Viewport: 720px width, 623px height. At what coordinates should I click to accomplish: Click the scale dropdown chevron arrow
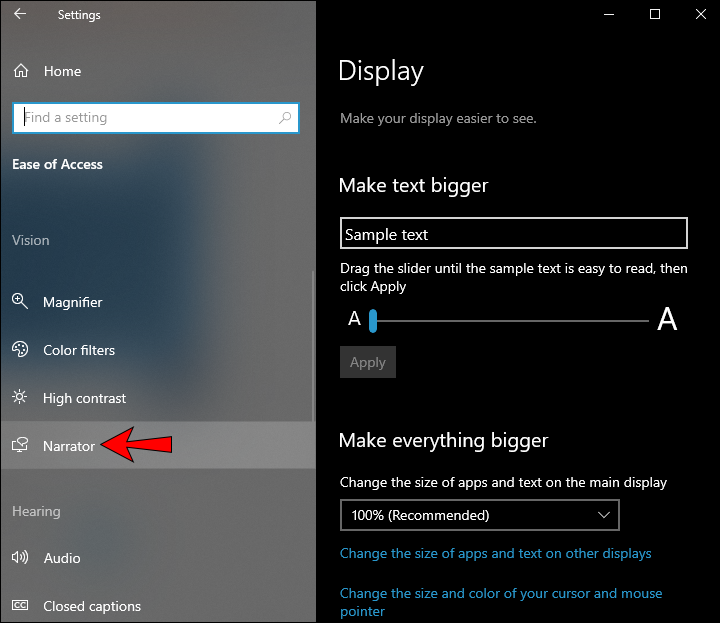click(x=604, y=515)
